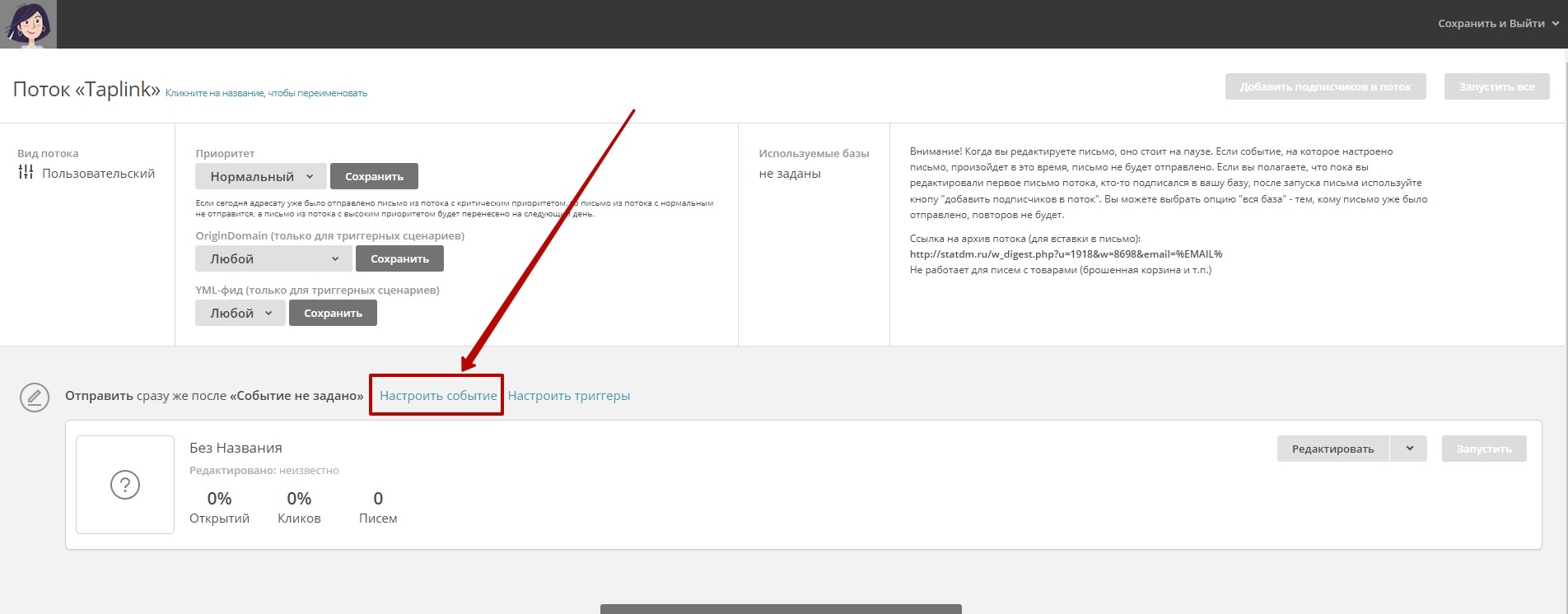Click the pencil edit icon beside Отправить

pyautogui.click(x=35, y=398)
